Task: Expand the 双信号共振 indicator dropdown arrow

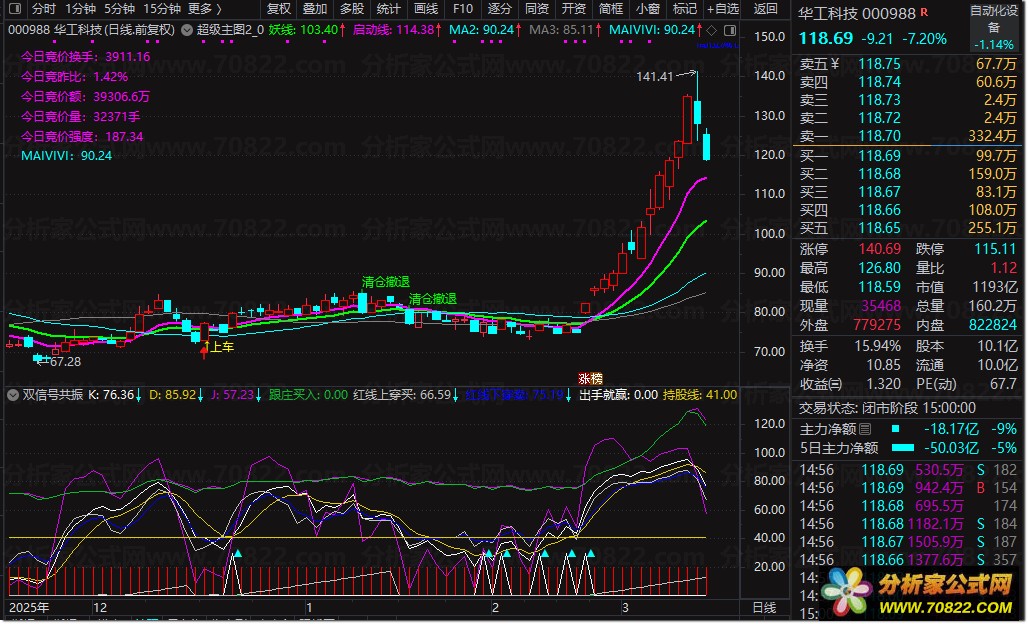Action: click(x=12, y=395)
